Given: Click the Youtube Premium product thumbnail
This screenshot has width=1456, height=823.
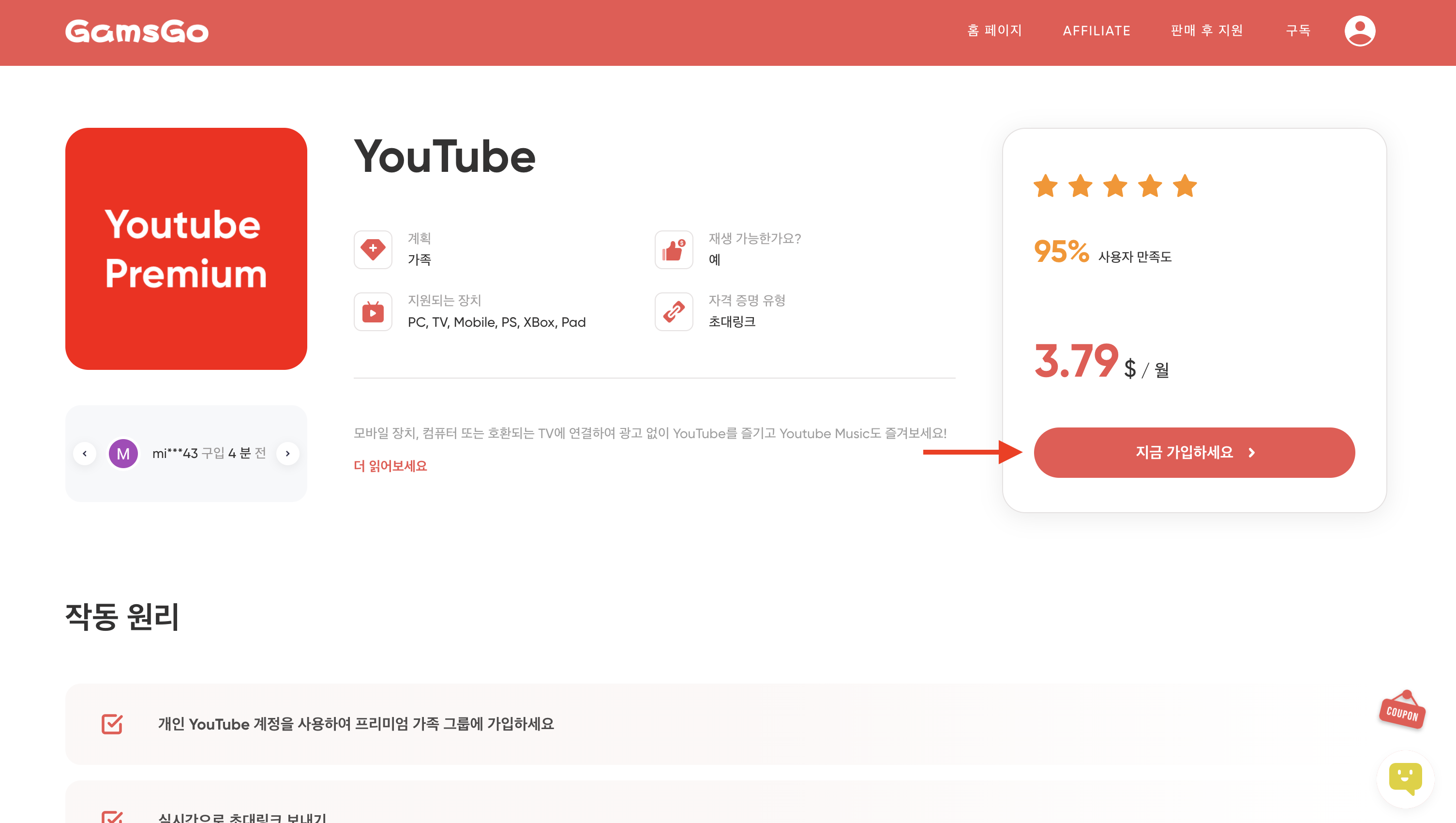Looking at the screenshot, I should pos(186,249).
